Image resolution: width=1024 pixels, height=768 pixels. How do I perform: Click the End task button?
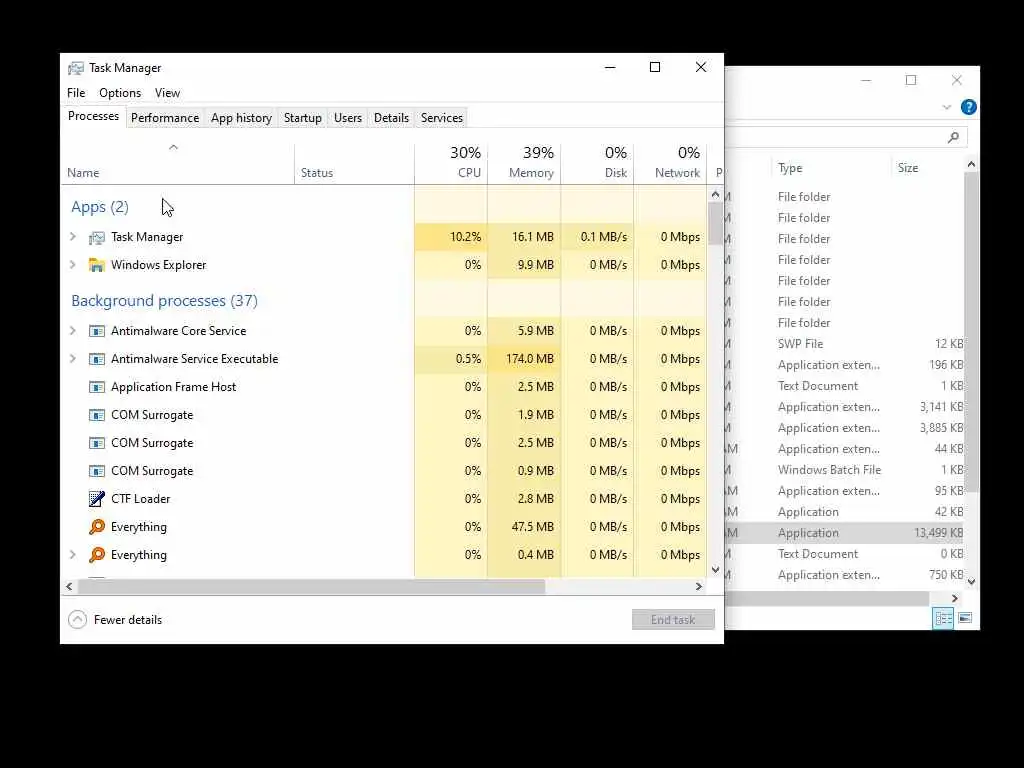click(673, 620)
